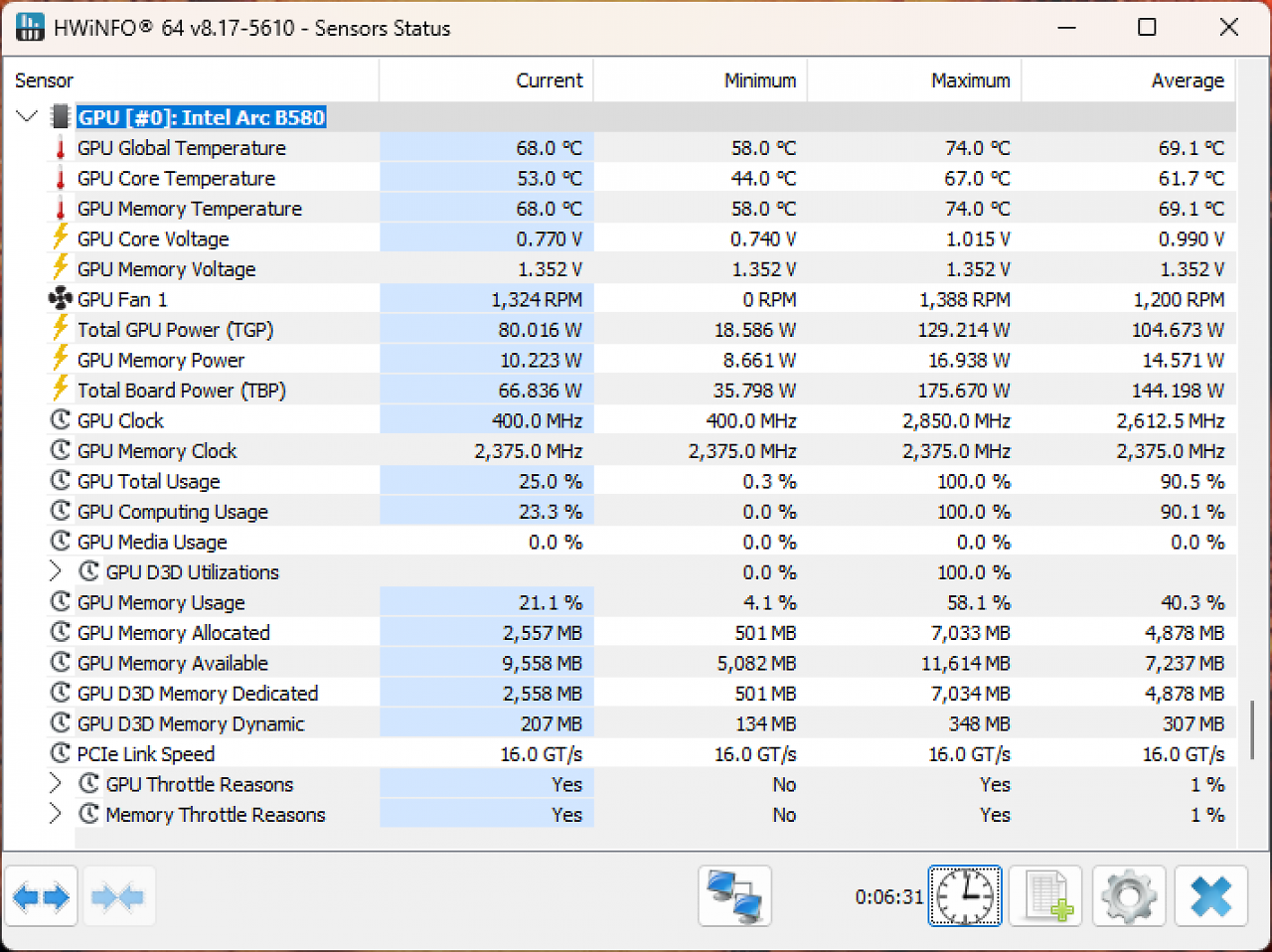This screenshot has width=1272, height=952.
Task: Click thermometer icon of GPU Core Temperature
Action: click(x=61, y=179)
